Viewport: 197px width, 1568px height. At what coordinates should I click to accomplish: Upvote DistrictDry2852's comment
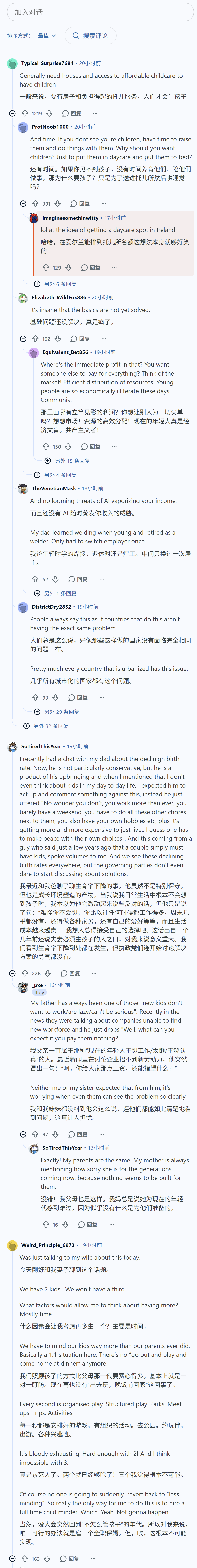35,698
